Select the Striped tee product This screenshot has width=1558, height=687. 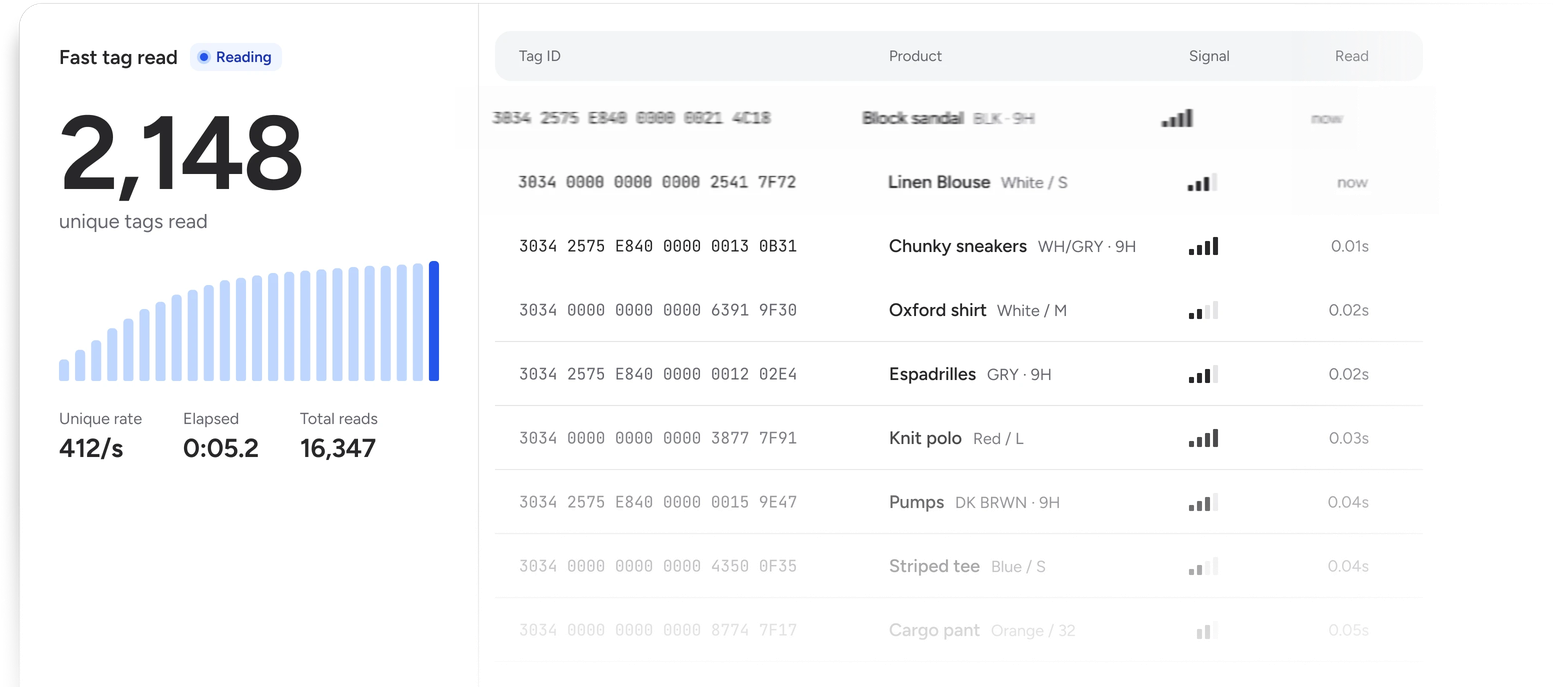pyautogui.click(x=934, y=566)
